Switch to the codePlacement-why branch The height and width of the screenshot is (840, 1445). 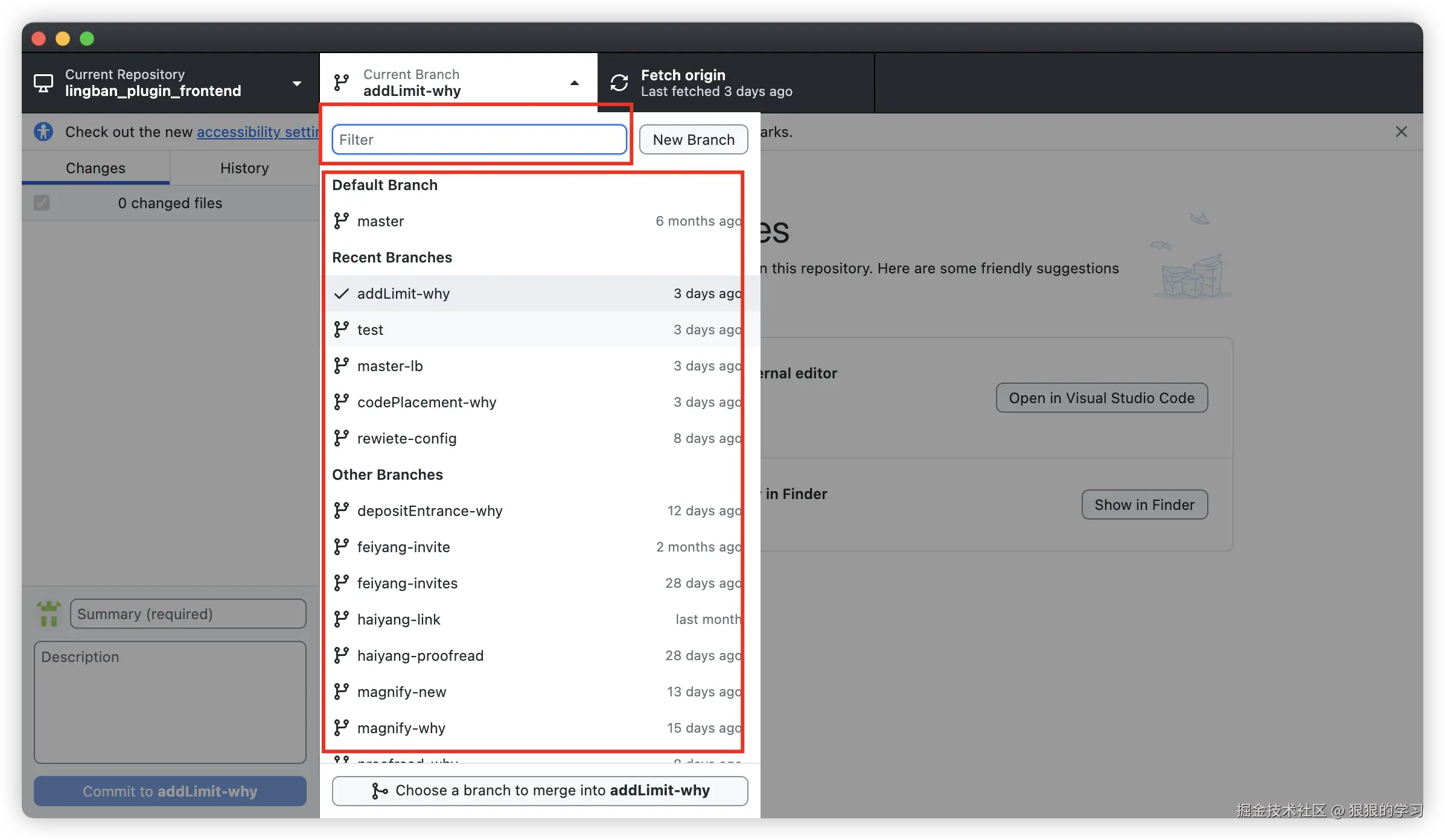click(x=427, y=402)
